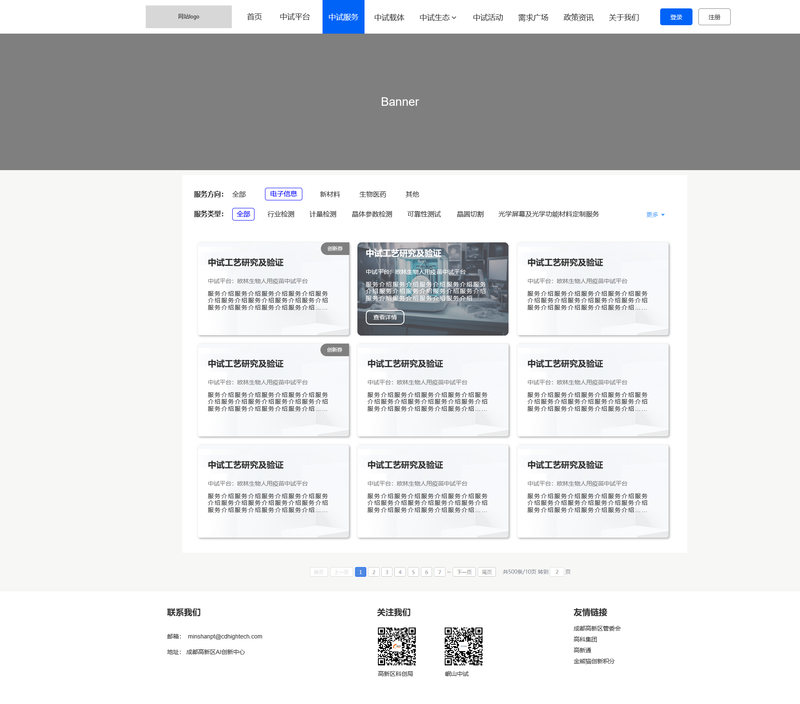800x704 pixels.
Task: Click the gray Banner image
Action: click(400, 102)
